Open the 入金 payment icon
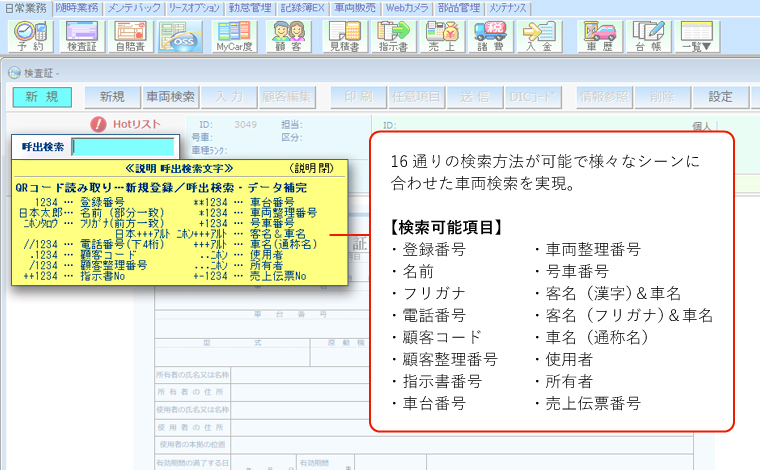The height and width of the screenshot is (470, 760). [539, 36]
